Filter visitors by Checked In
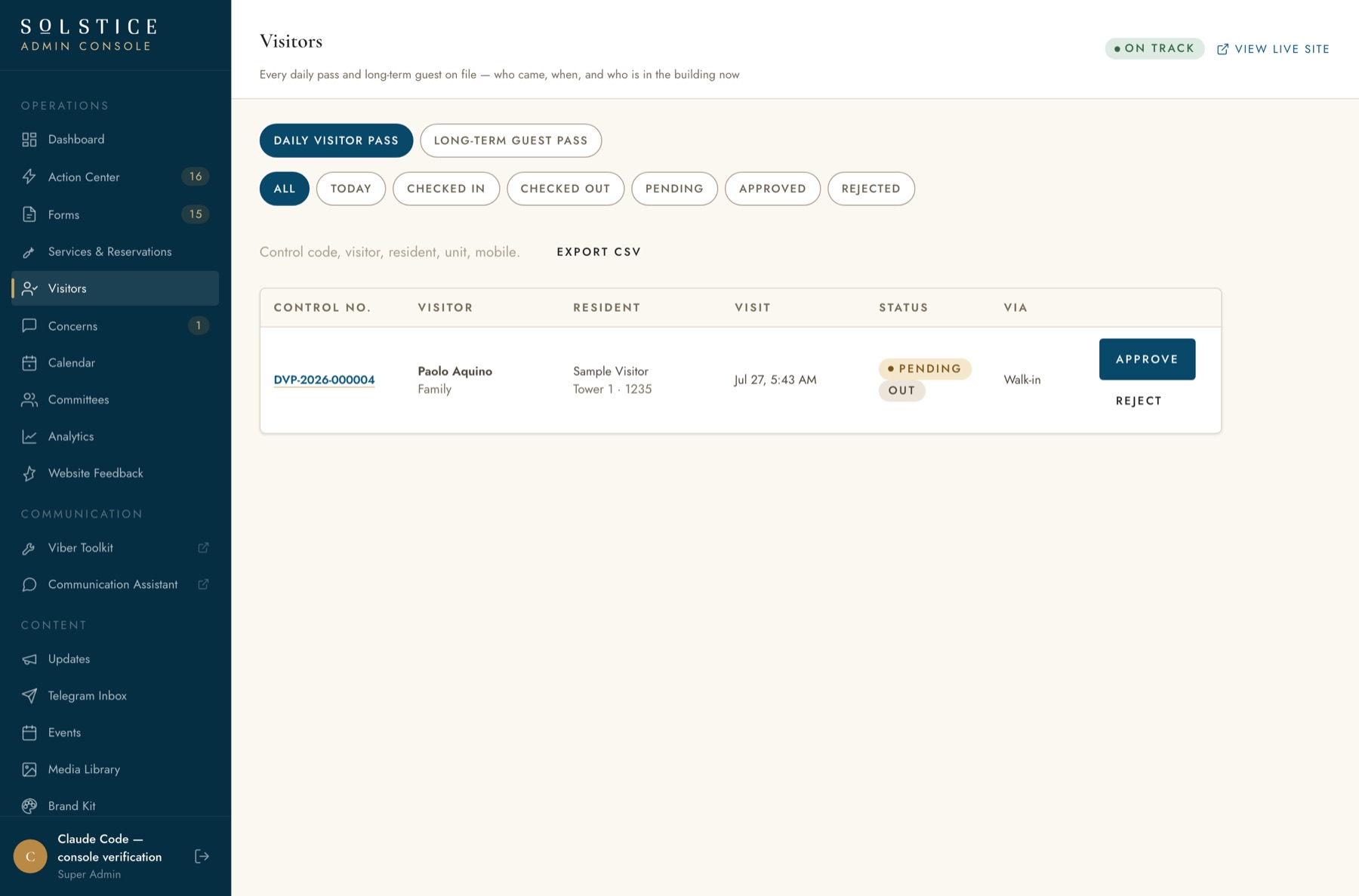Viewport: 1359px width, 896px height. [x=446, y=189]
